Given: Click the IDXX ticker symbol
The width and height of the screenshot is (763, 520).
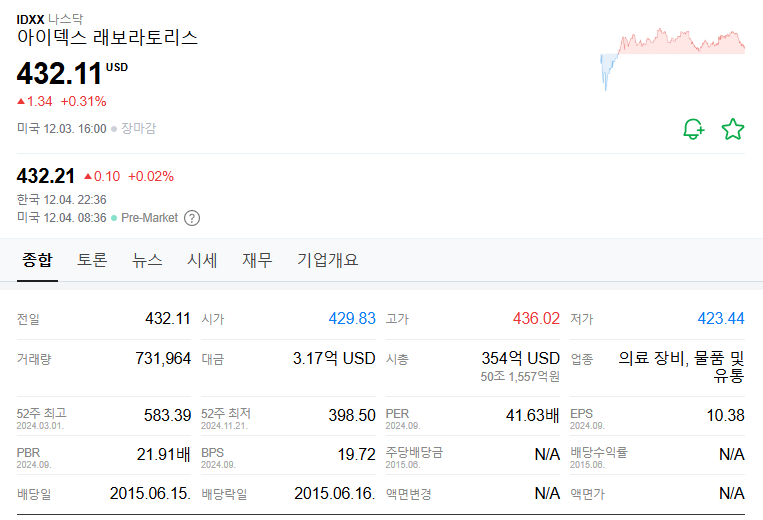Looking at the screenshot, I should (x=30, y=19).
